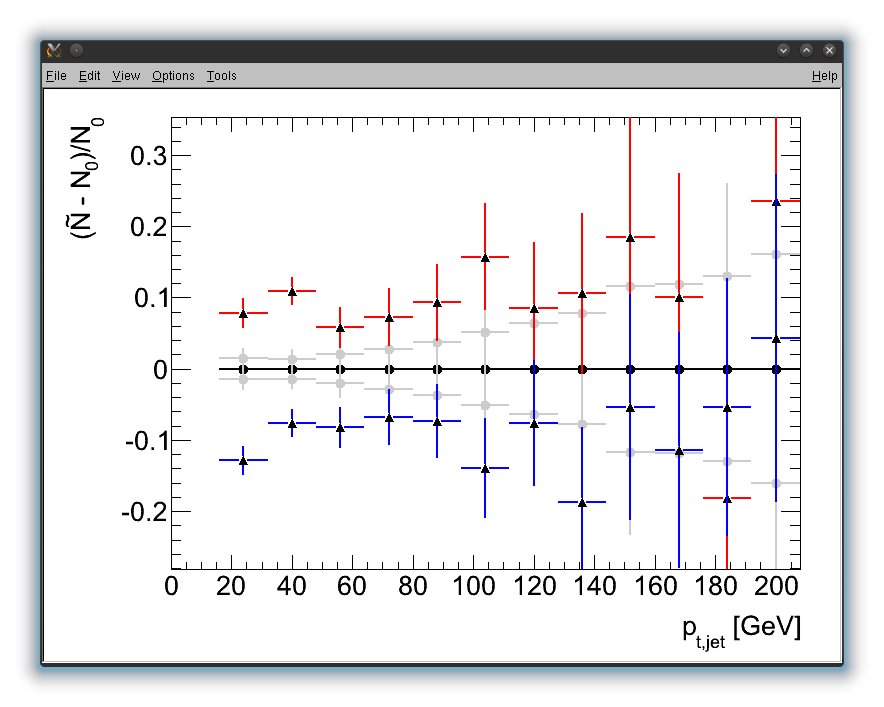The height and width of the screenshot is (707, 884).
Task: Maximize the window with the up-arrow button
Action: [x=806, y=50]
